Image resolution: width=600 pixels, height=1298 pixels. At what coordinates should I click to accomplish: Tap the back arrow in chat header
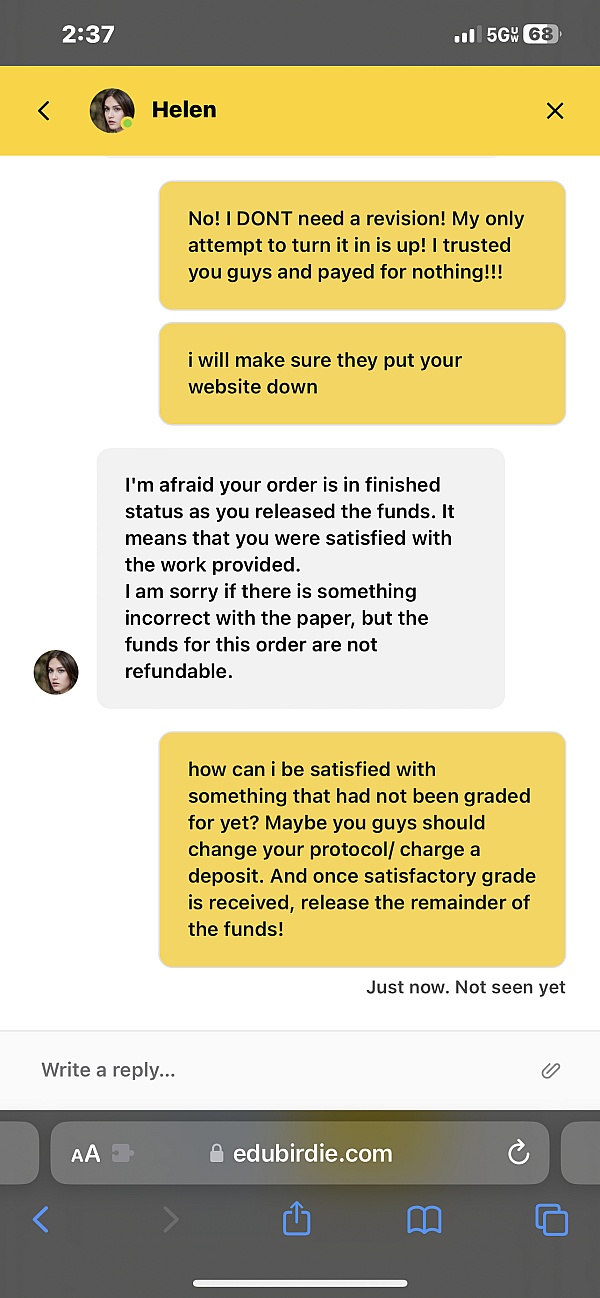pos(43,111)
